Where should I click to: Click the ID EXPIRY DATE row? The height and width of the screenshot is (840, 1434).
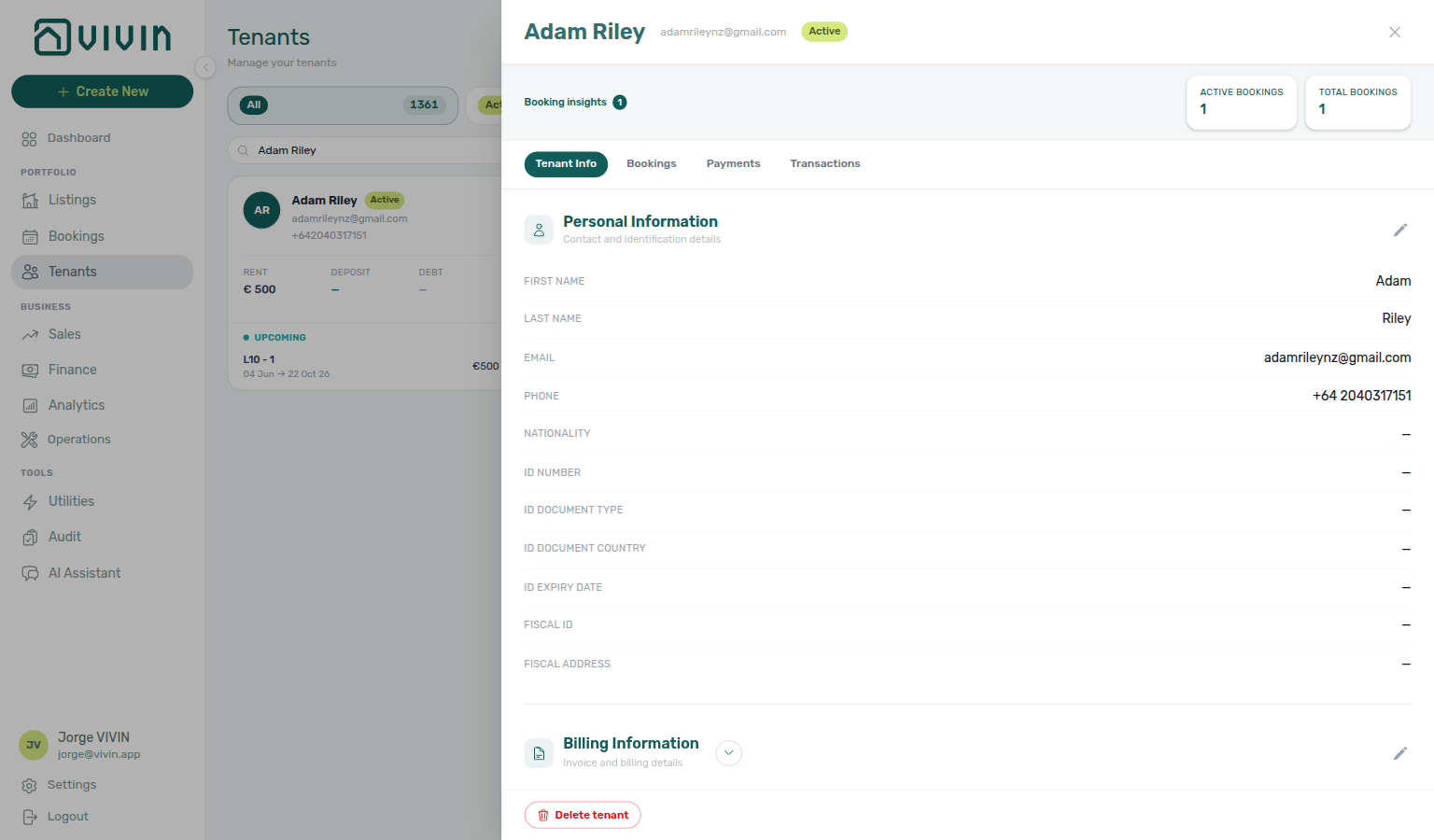(967, 588)
